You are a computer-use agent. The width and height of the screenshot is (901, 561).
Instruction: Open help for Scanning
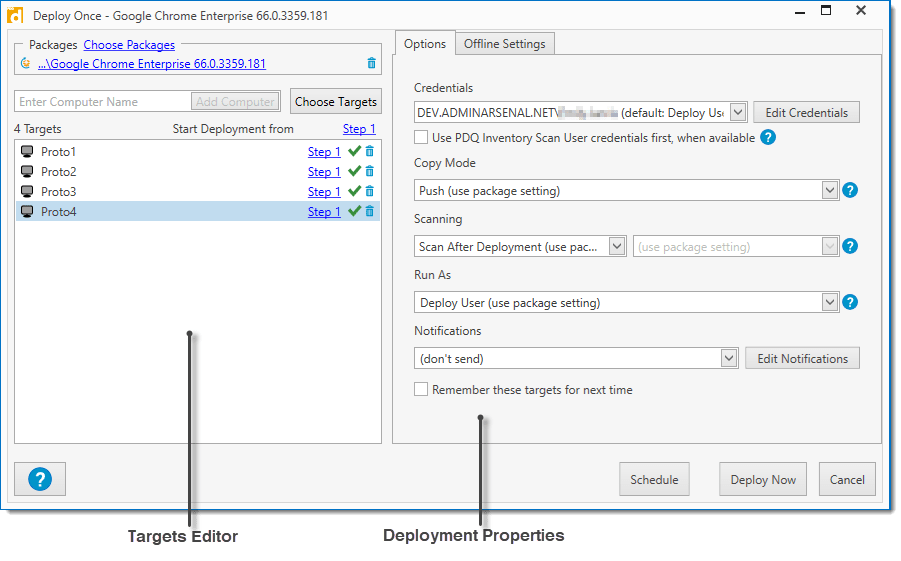tap(850, 246)
